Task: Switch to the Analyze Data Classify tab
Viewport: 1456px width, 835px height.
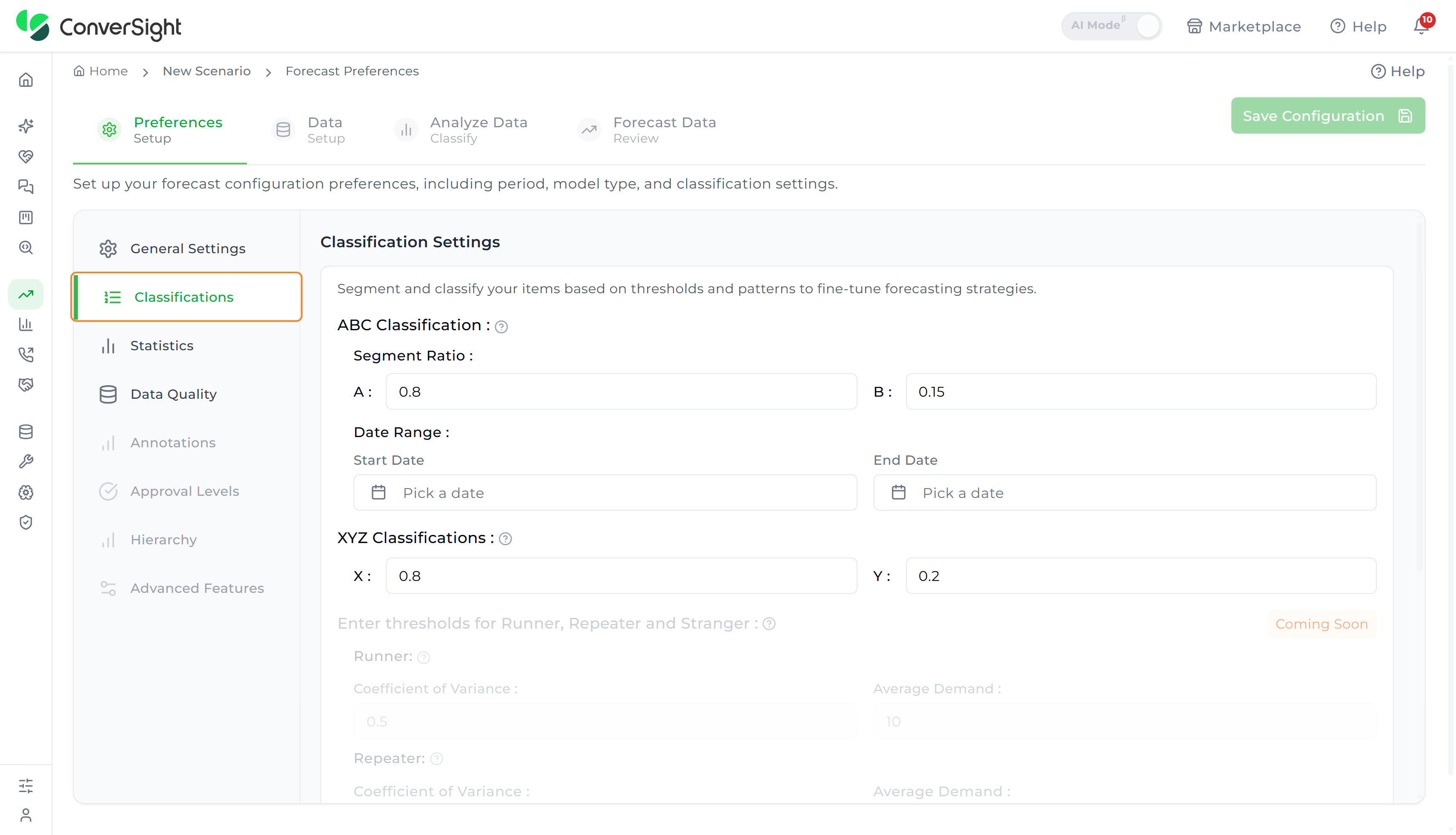Action: pyautogui.click(x=461, y=130)
